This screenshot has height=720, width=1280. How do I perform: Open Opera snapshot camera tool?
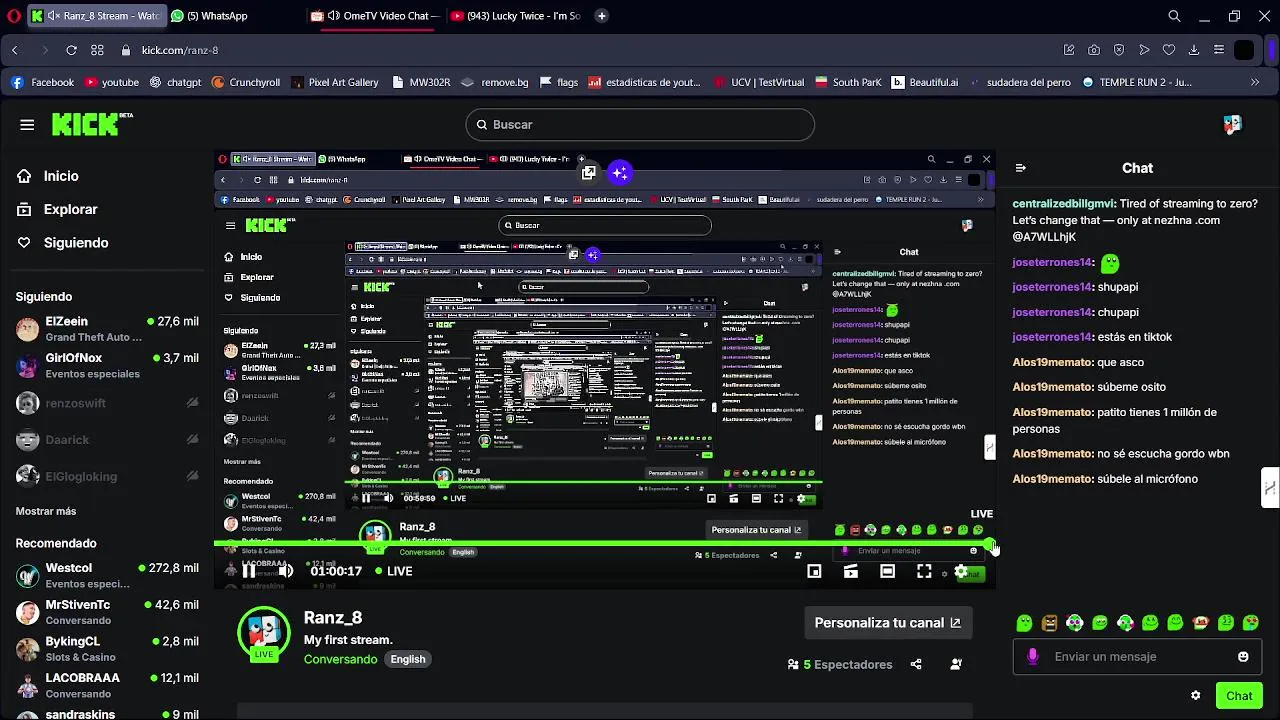(x=1094, y=50)
